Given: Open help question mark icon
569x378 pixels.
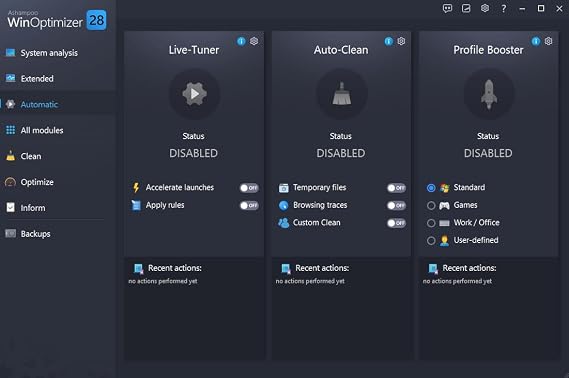Looking at the screenshot, I should pos(504,8).
